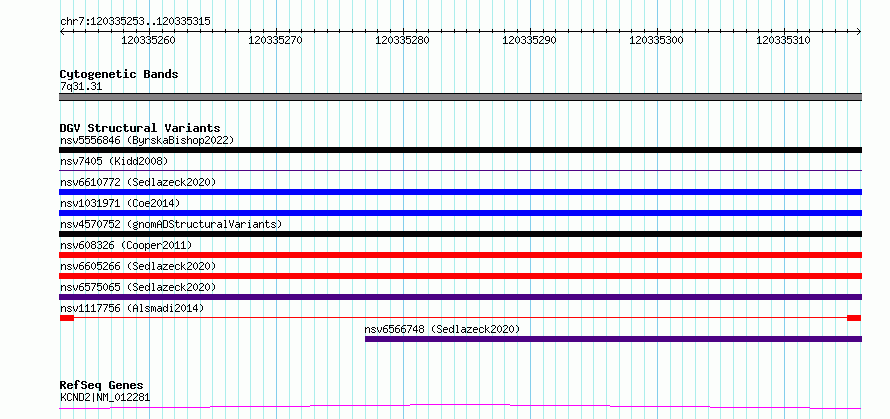Open variant nsv608326 (Cooper2011) label
The image size is (890, 419).
[126, 245]
